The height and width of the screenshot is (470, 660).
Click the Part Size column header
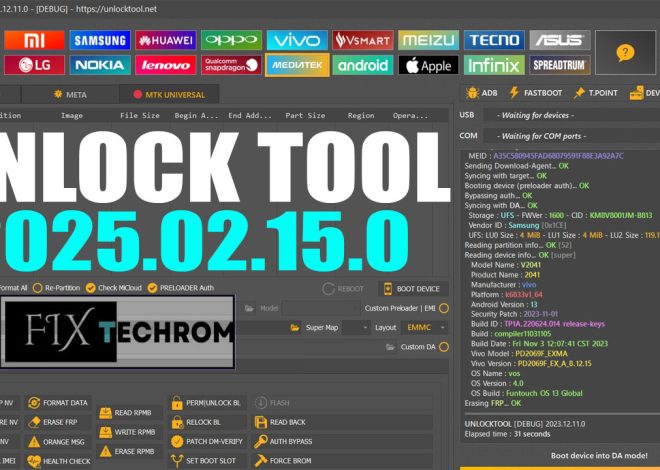click(305, 115)
